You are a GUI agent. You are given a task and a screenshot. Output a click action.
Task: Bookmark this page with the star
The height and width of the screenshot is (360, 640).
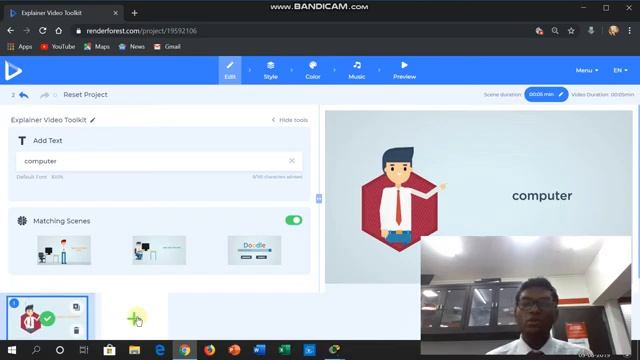click(571, 31)
